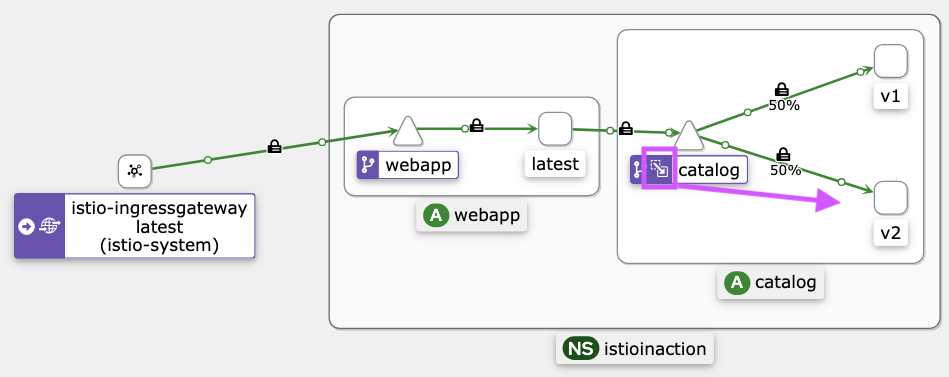The image size is (949, 377).
Task: Click the arrow icon on ingressgateway badge
Action: (26, 226)
